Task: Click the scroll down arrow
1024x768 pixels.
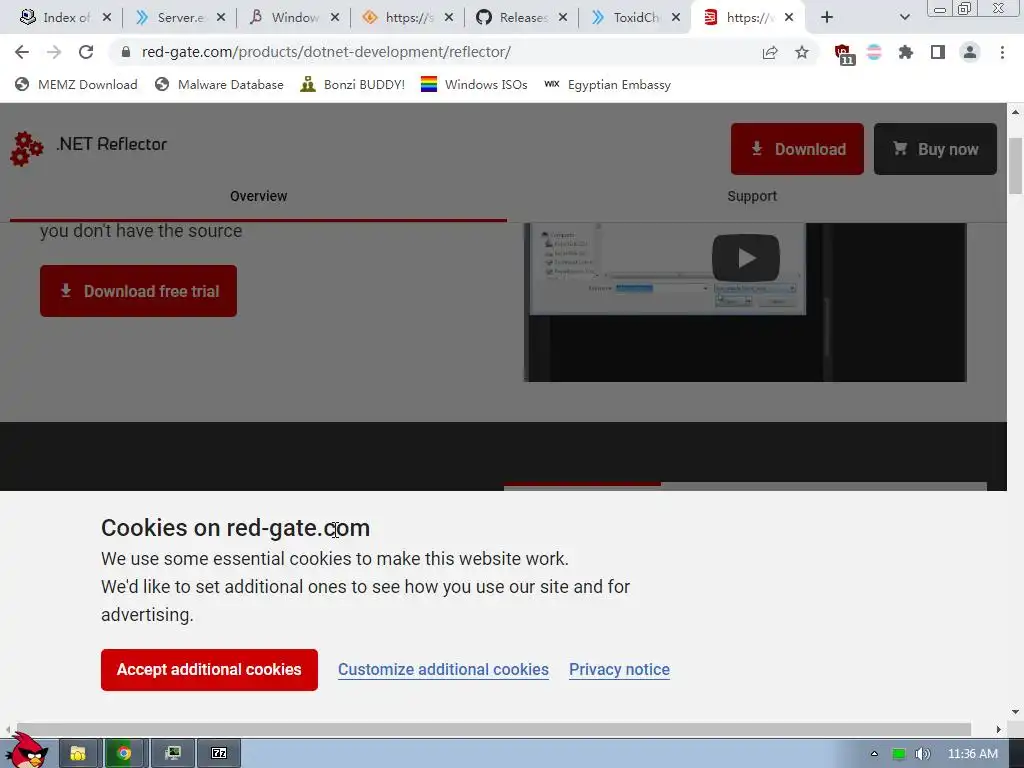Action: tap(1015, 712)
